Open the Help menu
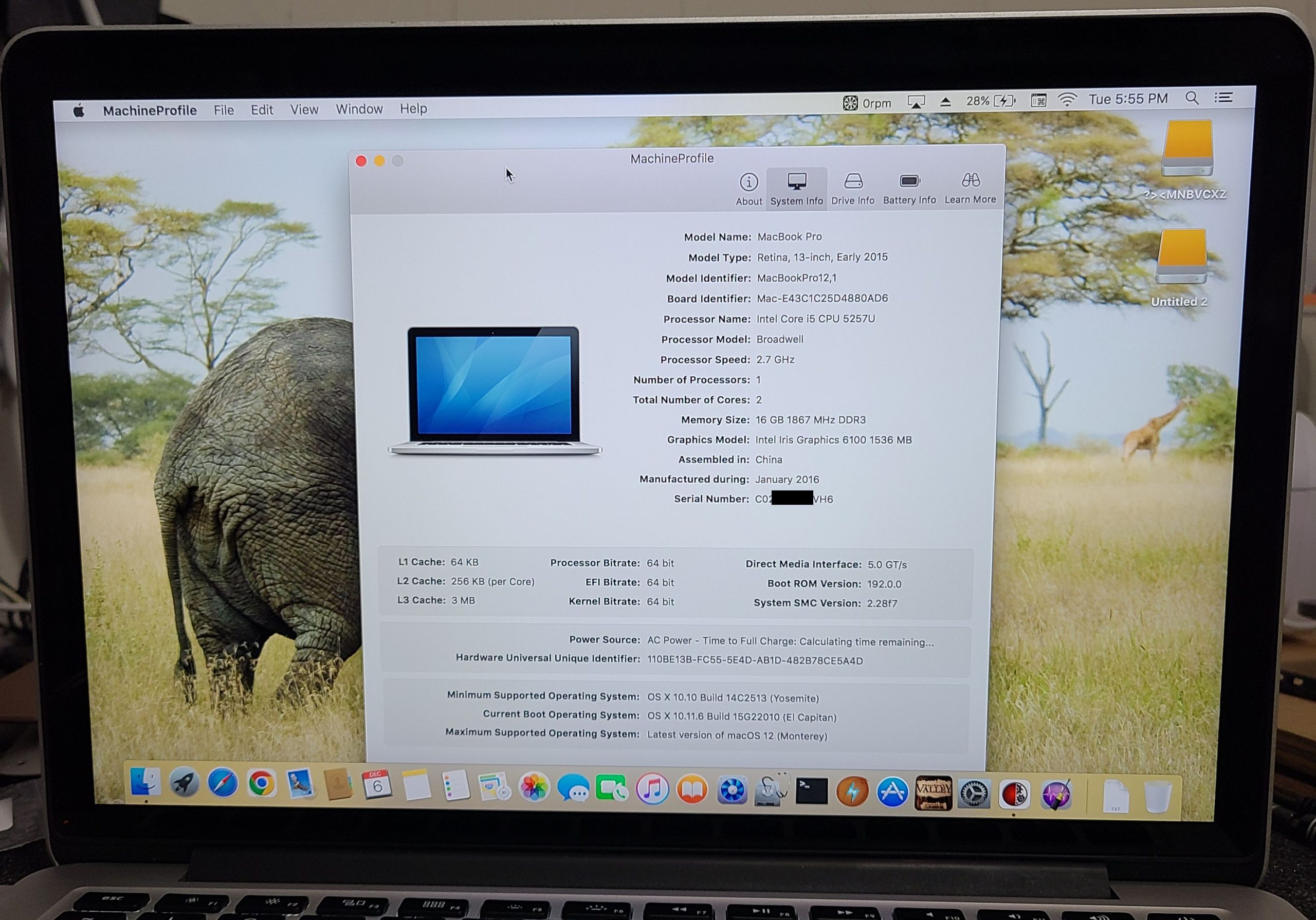 point(413,108)
